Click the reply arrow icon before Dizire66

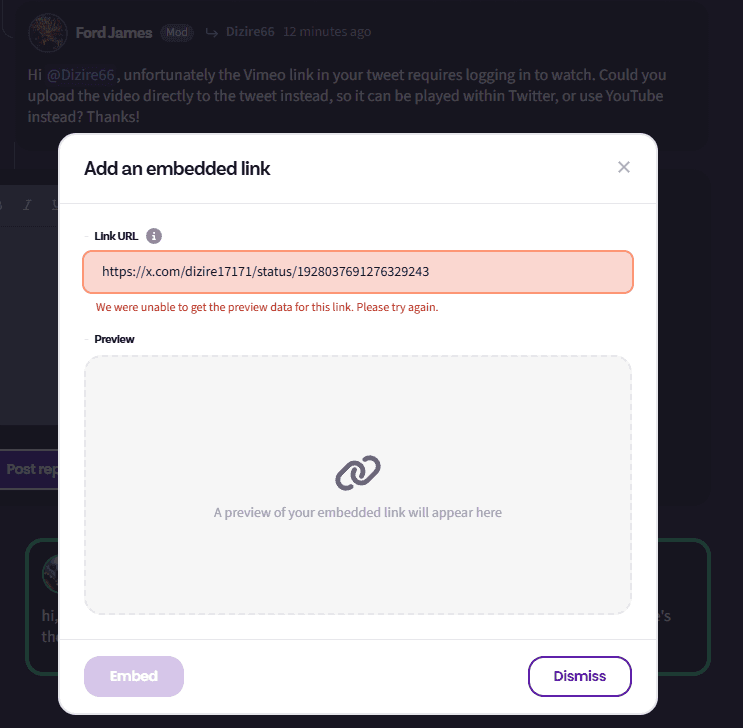coord(212,32)
